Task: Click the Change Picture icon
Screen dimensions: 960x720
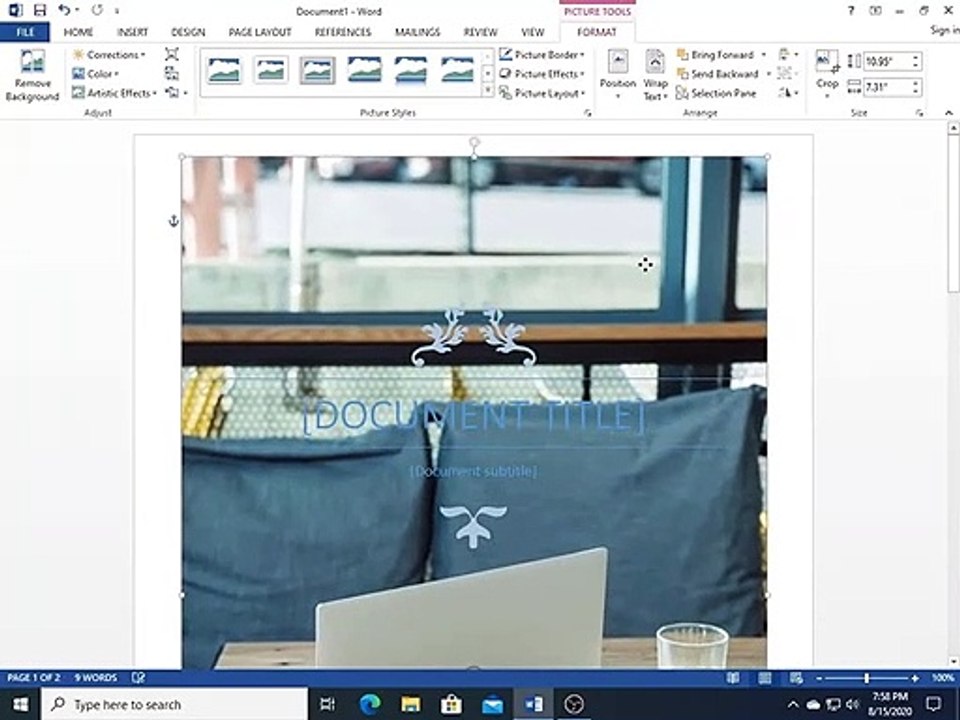Action: point(172,73)
